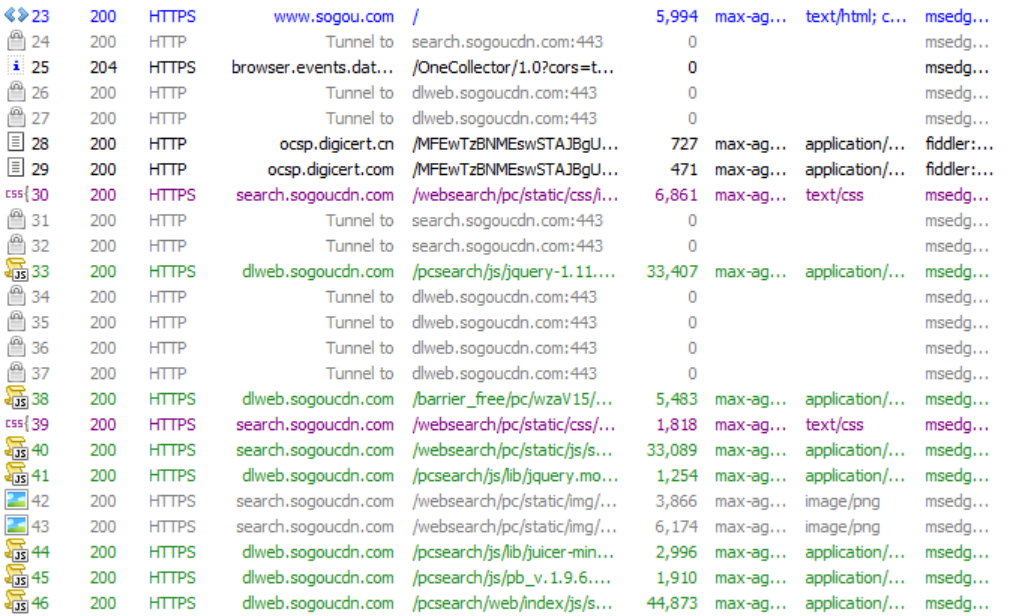Pick the lock icon of session 31
1023x616 pixels.
click(x=16, y=219)
